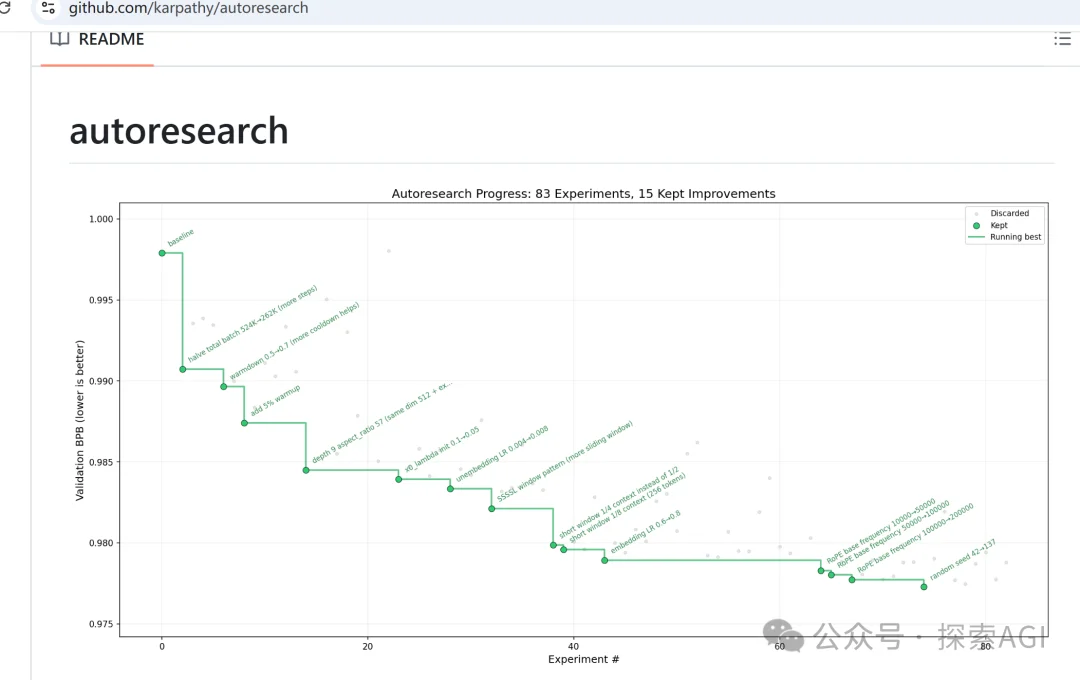Click the autoresearch heading
This screenshot has width=1080, height=680.
click(x=179, y=131)
